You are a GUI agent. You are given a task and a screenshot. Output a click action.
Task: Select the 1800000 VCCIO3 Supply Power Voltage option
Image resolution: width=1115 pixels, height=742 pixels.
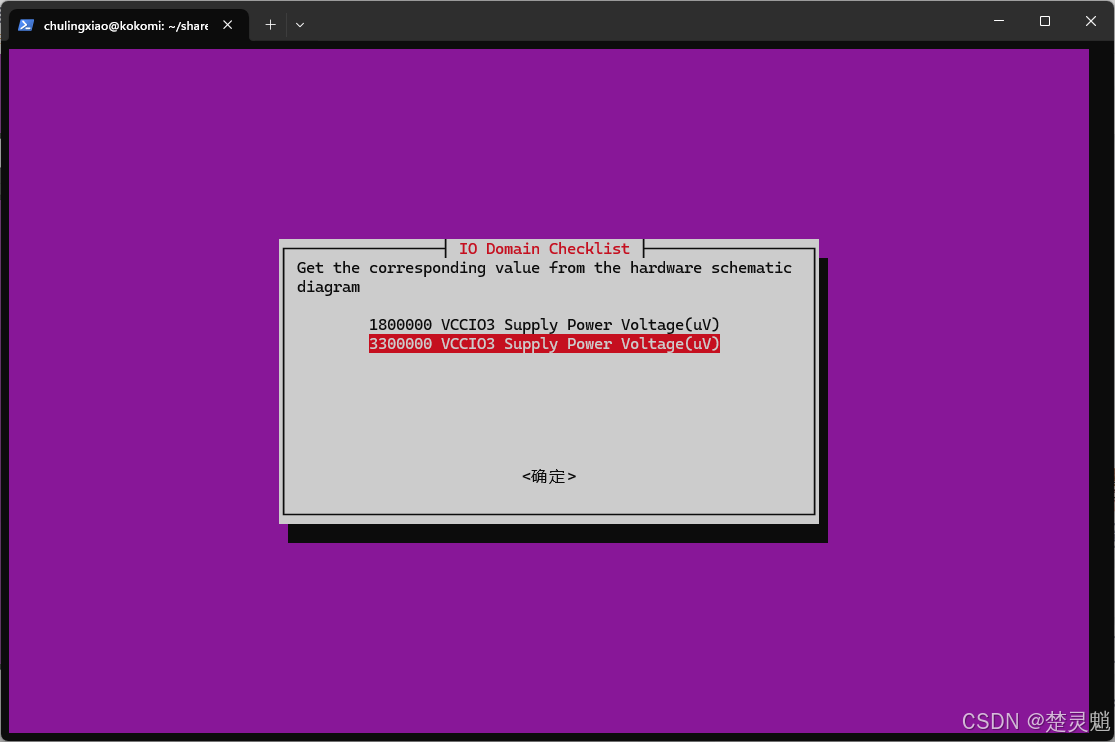pos(544,324)
